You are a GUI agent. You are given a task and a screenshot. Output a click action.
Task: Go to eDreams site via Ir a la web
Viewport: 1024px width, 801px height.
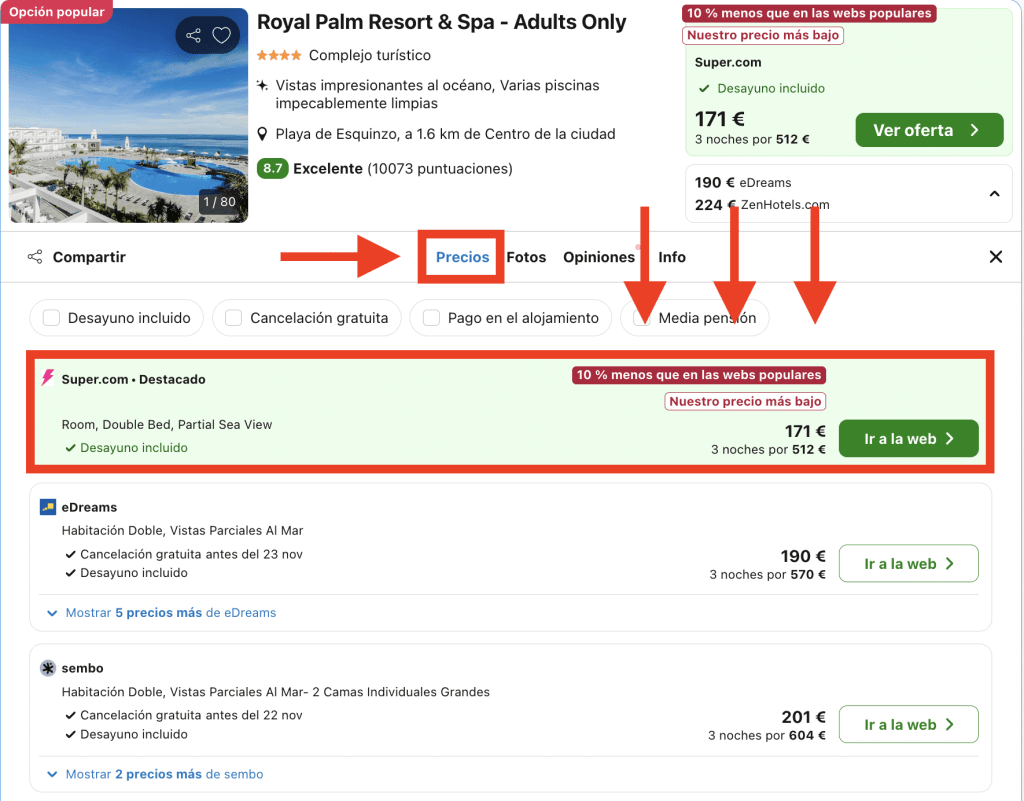tap(908, 564)
